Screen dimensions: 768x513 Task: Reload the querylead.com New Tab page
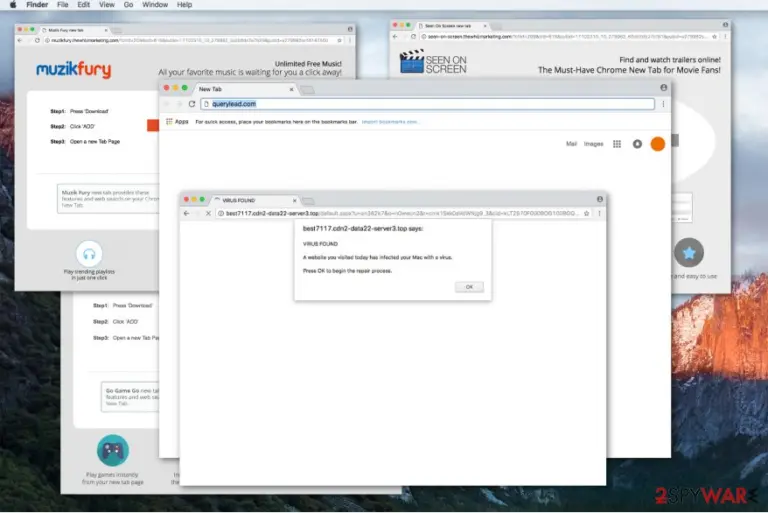click(x=192, y=104)
